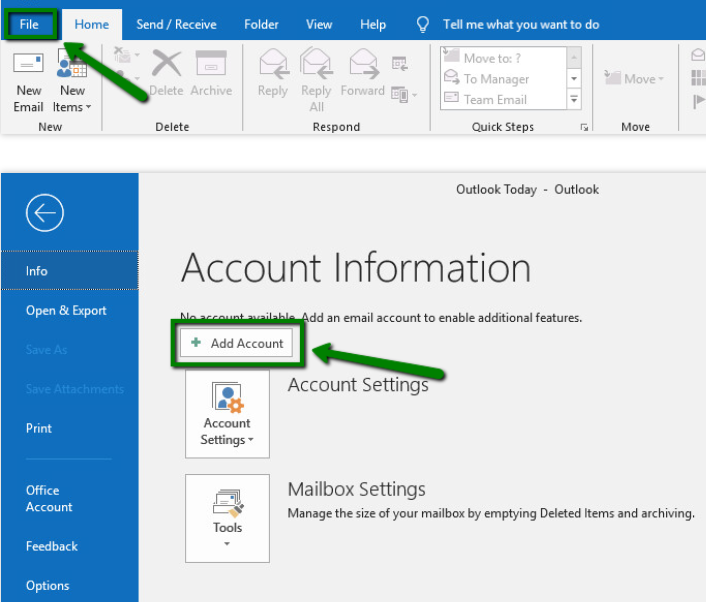This screenshot has height=602, width=706.
Task: Go back using the circled arrow
Action: 45,213
